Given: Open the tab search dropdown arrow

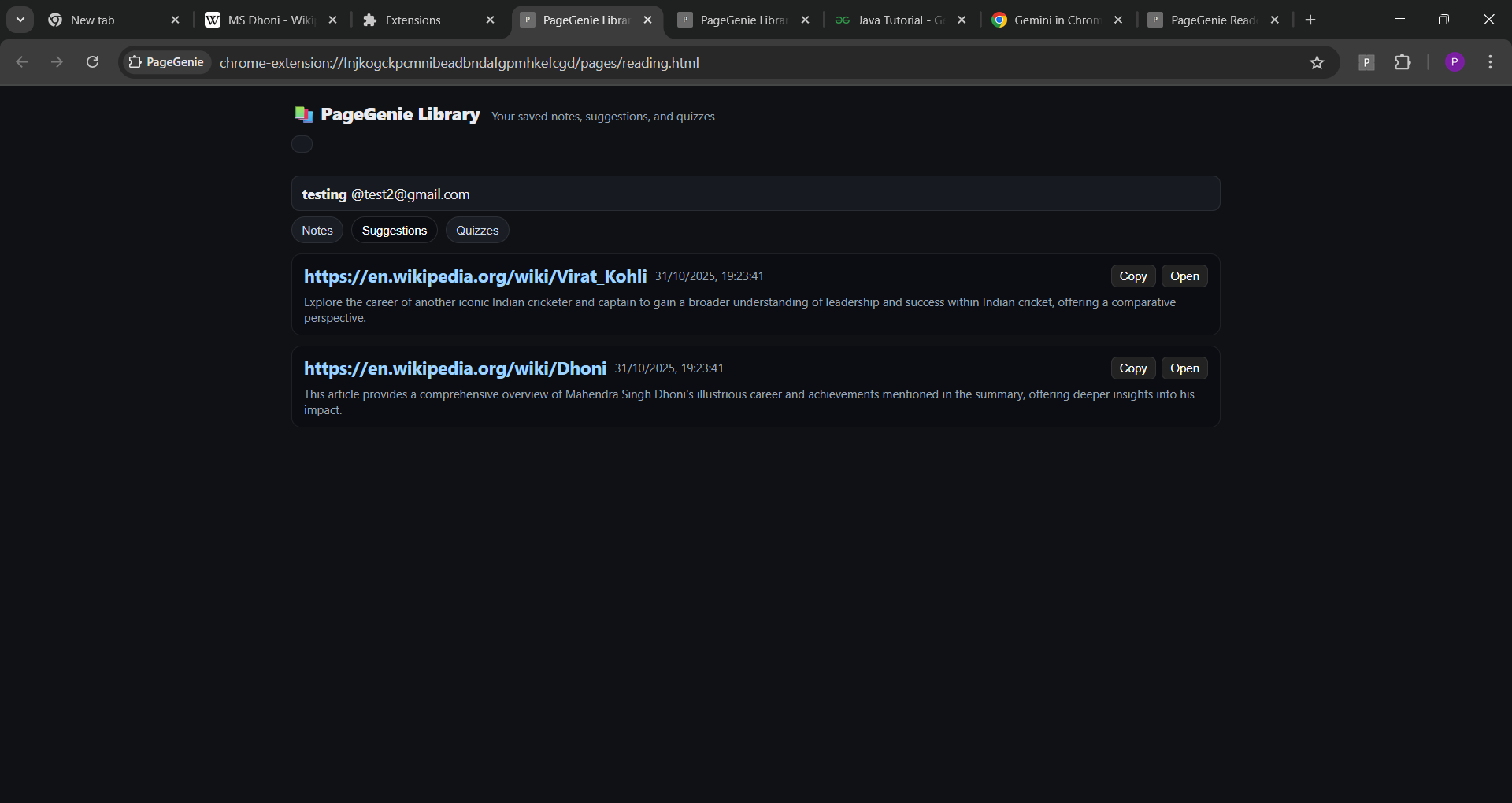Looking at the screenshot, I should click(x=20, y=20).
